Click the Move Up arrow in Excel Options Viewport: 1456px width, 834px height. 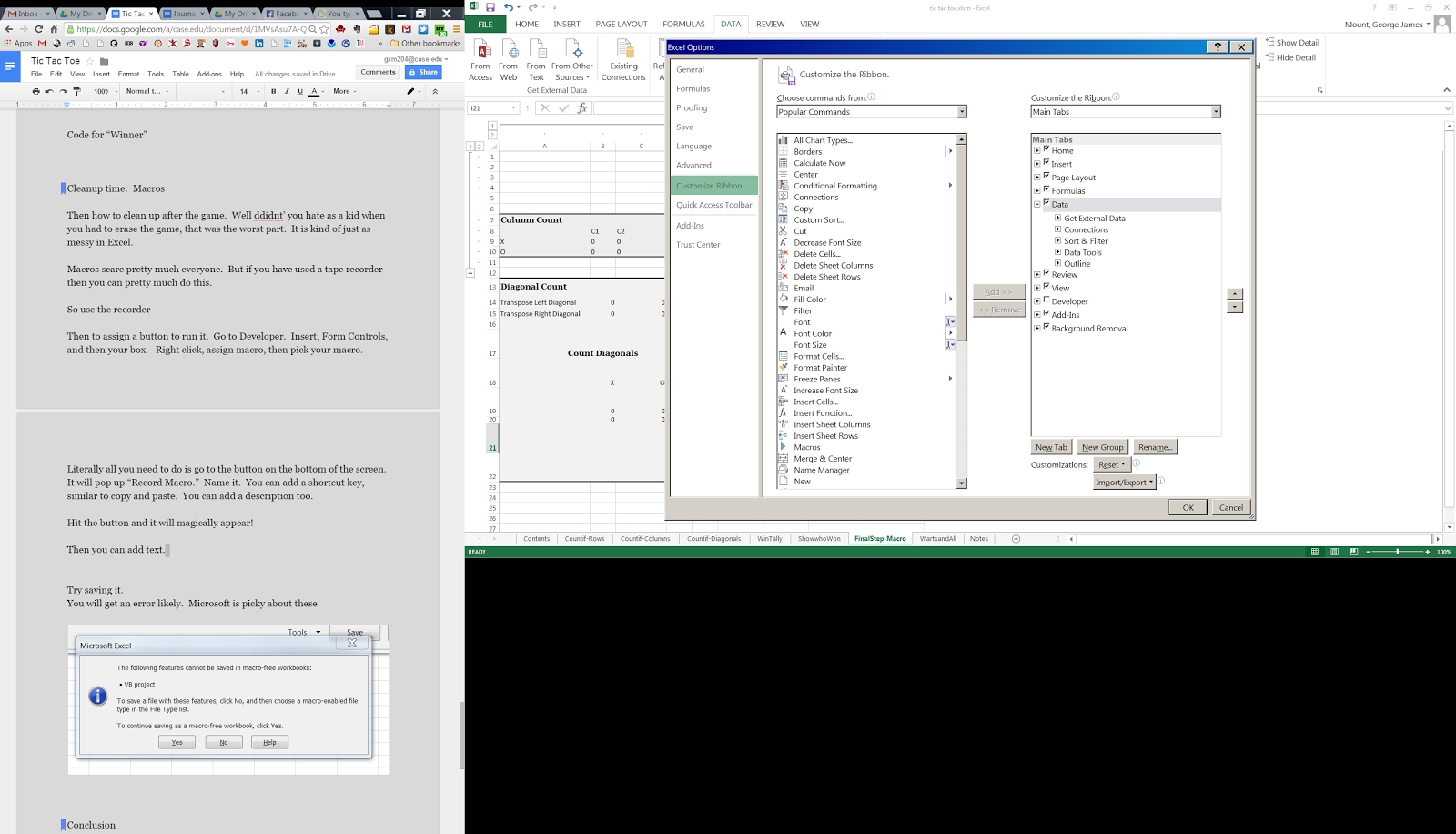click(x=1235, y=293)
